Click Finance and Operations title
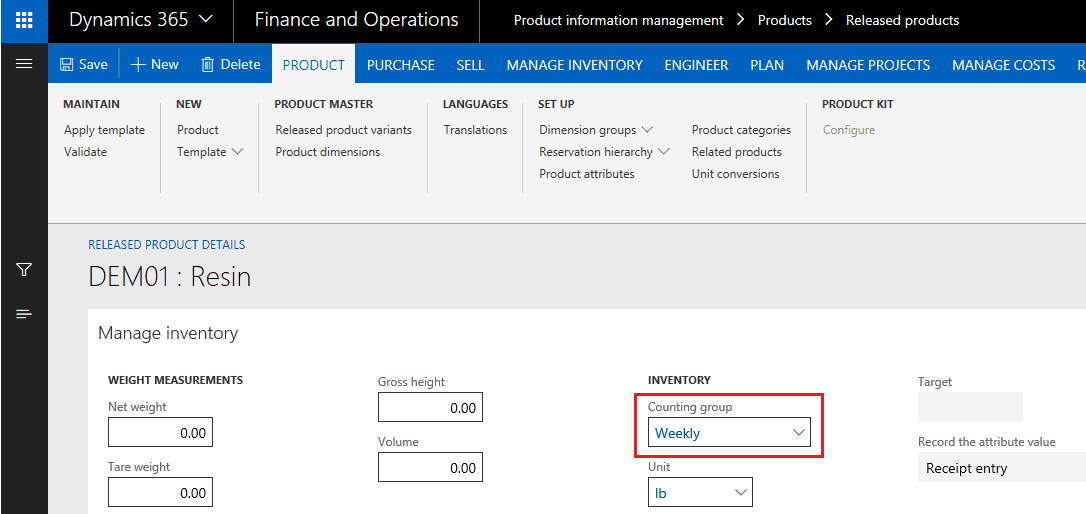Screen dimensions: 1086x514 click(357, 20)
